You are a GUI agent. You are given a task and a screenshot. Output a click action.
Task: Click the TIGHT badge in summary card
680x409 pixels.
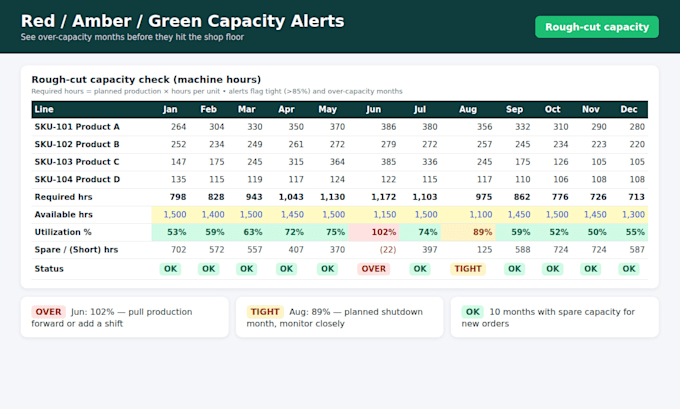point(265,312)
